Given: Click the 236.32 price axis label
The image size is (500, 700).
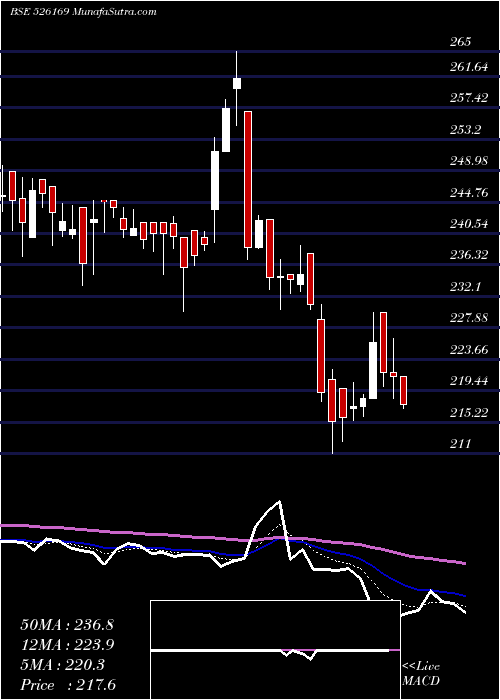Looking at the screenshot, I should coord(469,255).
